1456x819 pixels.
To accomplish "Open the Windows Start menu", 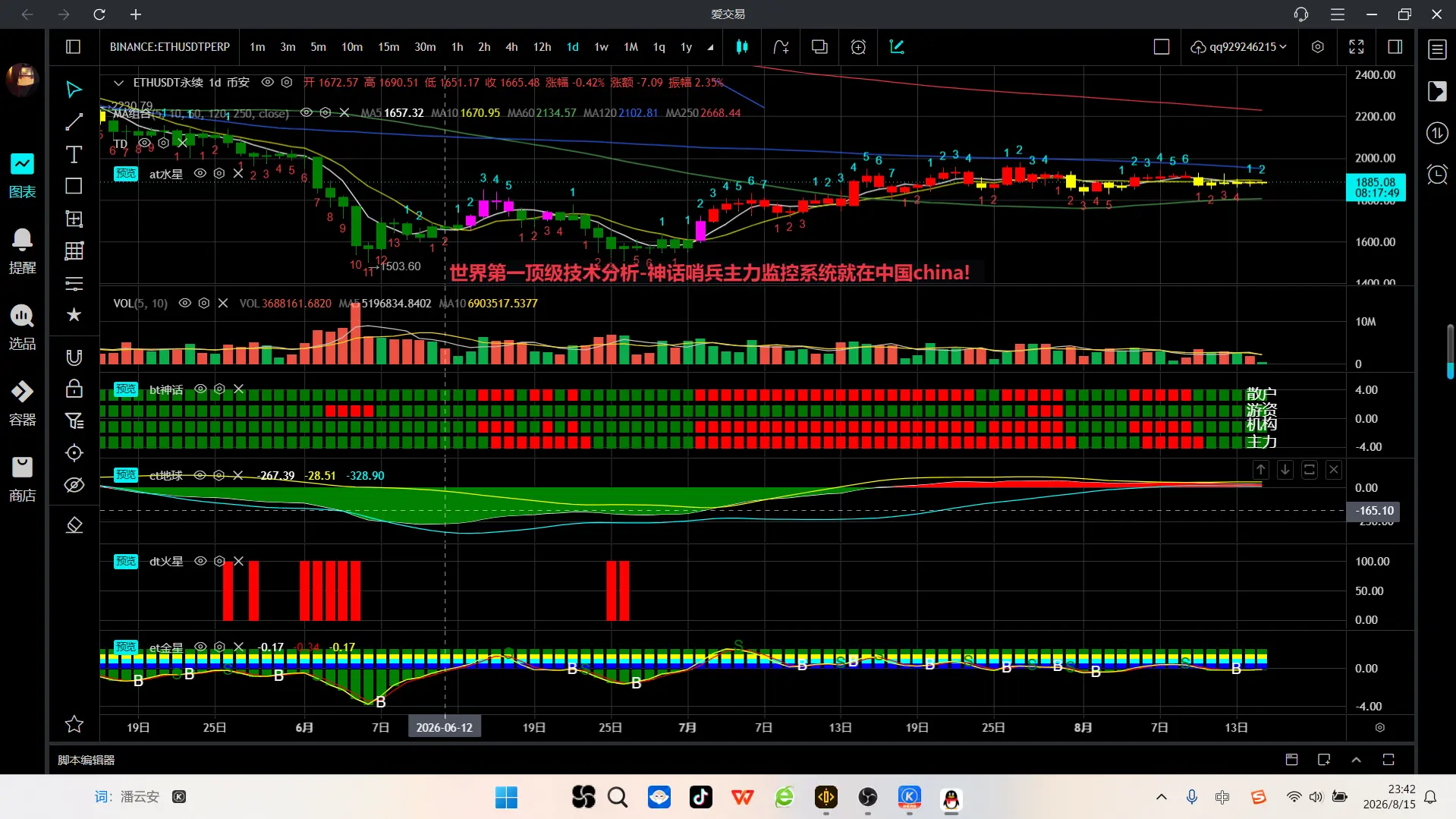I will click(x=506, y=797).
